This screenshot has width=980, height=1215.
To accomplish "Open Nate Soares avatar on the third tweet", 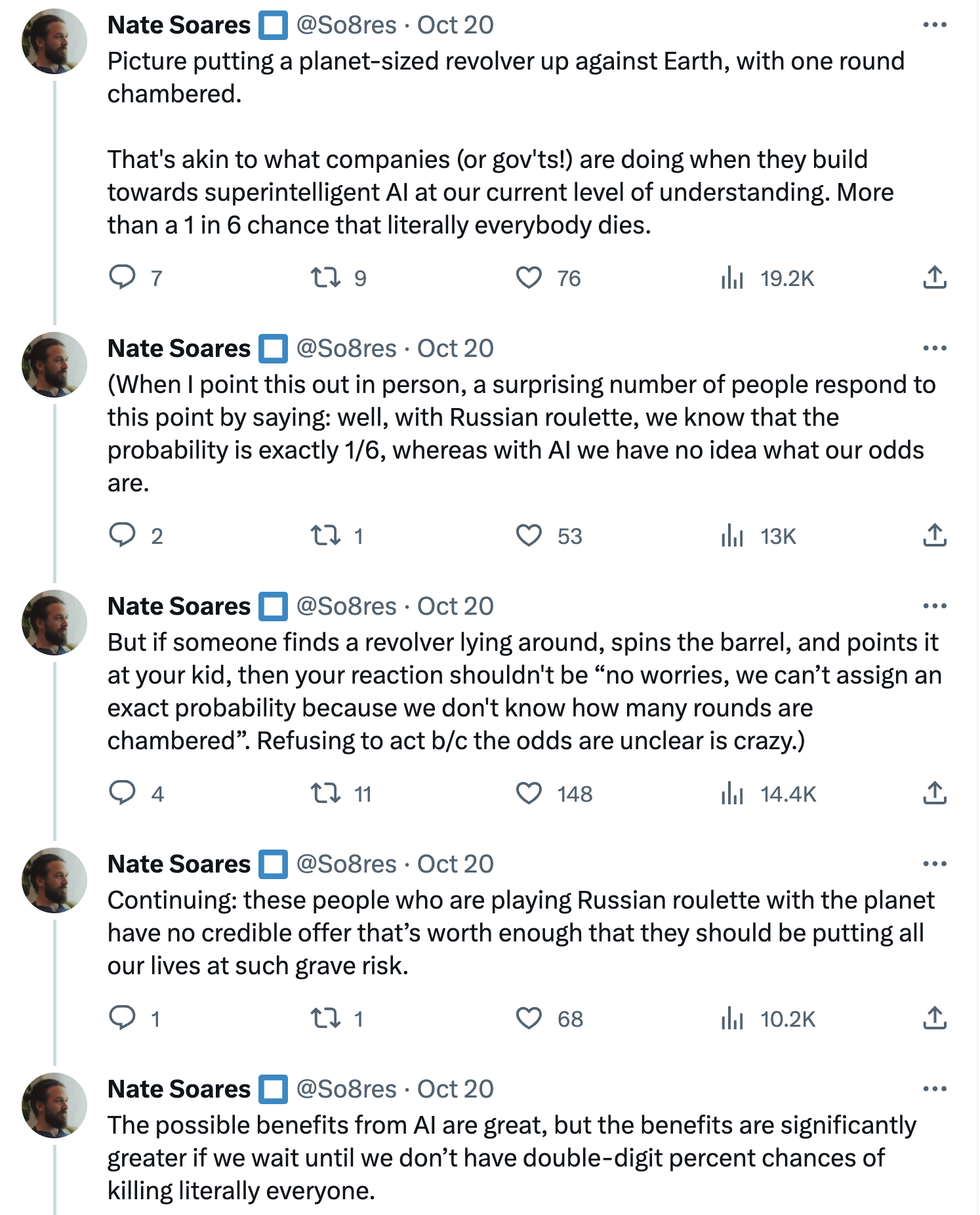I will pos(54,623).
